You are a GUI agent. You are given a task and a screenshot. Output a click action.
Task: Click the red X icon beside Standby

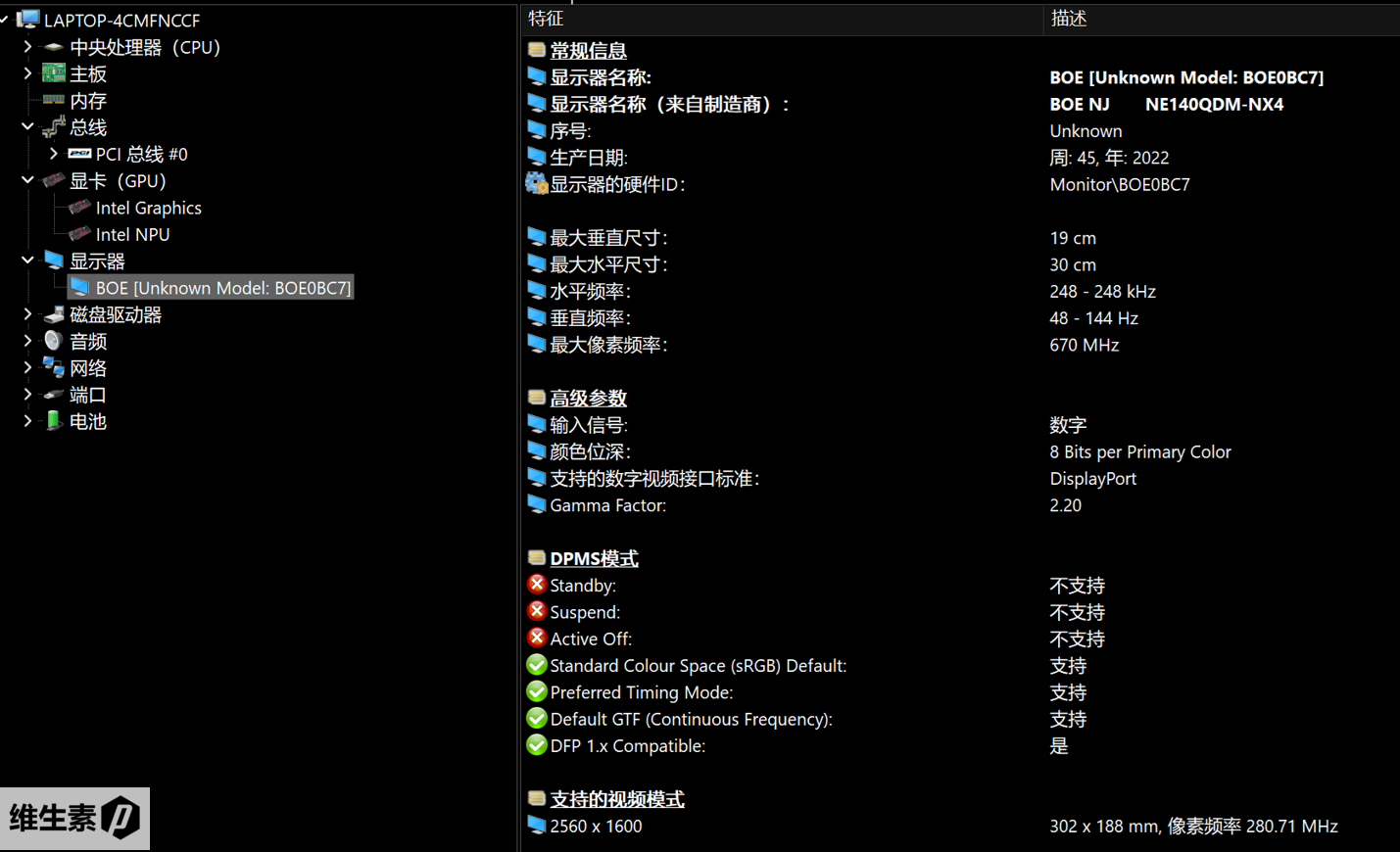[536, 585]
